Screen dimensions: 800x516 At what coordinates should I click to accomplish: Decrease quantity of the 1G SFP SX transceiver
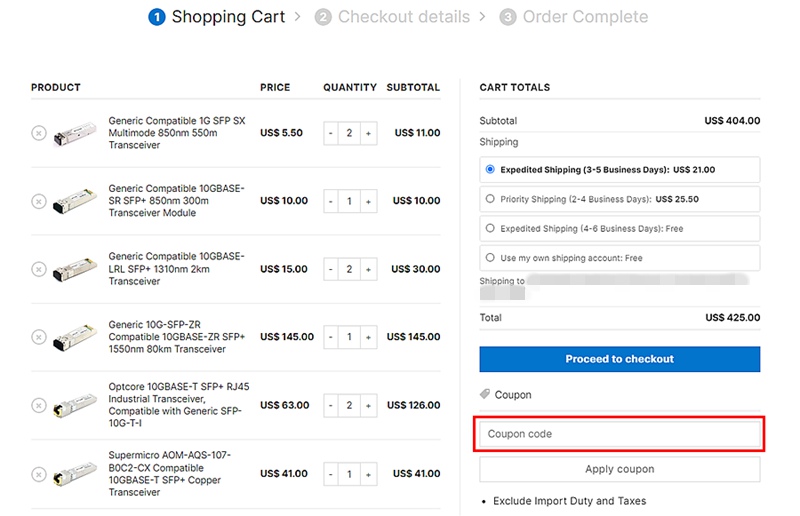click(x=331, y=133)
